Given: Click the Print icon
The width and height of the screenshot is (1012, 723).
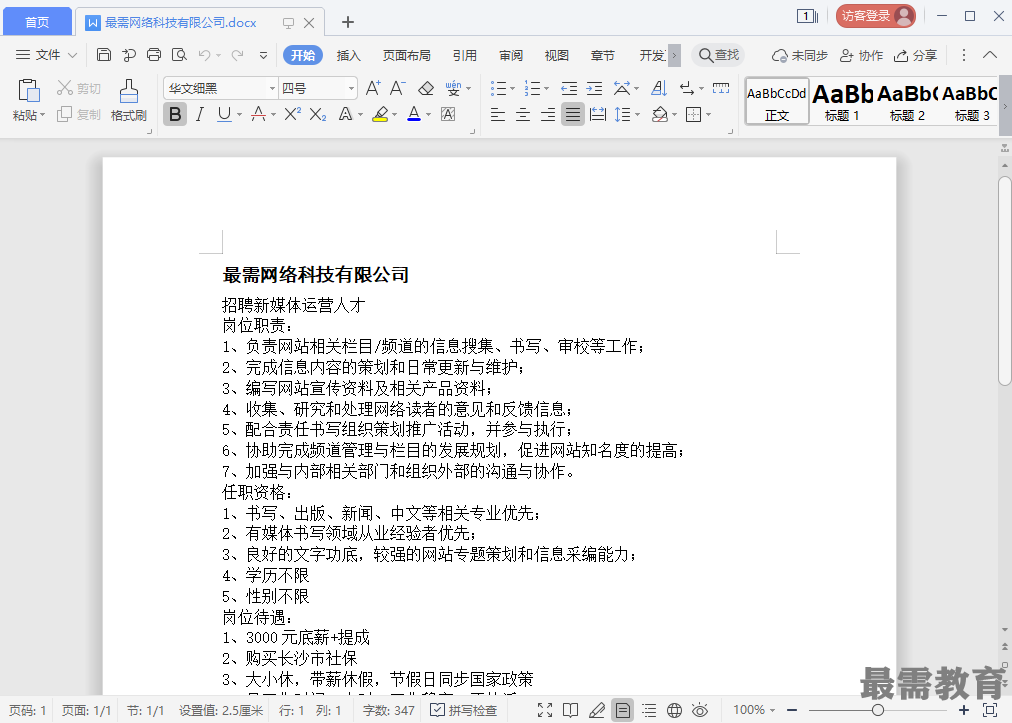Looking at the screenshot, I should point(154,55).
